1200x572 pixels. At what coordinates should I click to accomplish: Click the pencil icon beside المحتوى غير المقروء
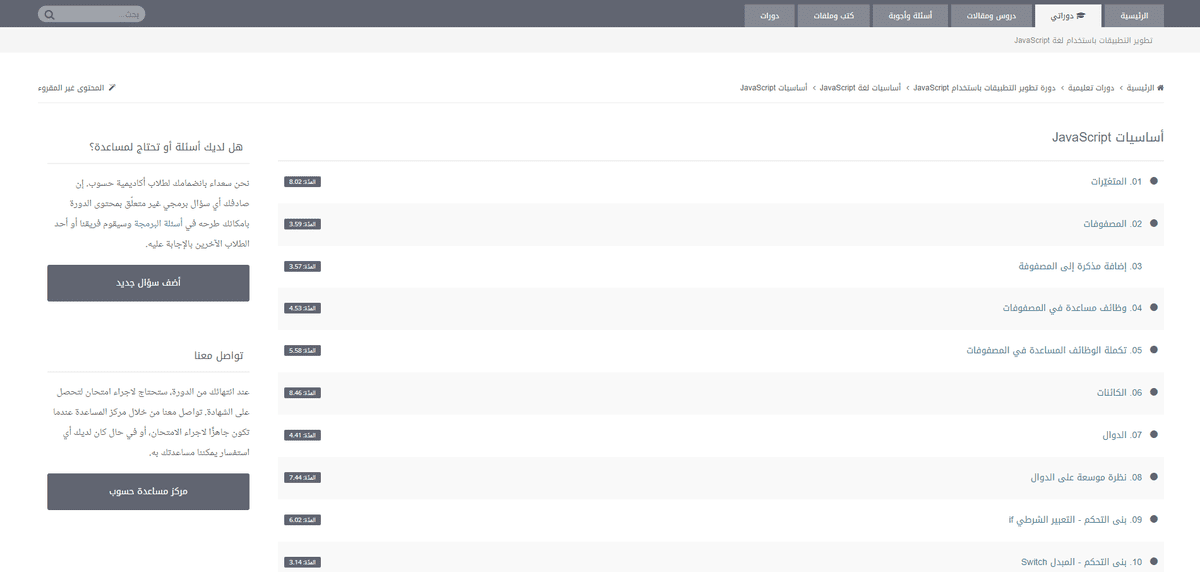point(112,88)
